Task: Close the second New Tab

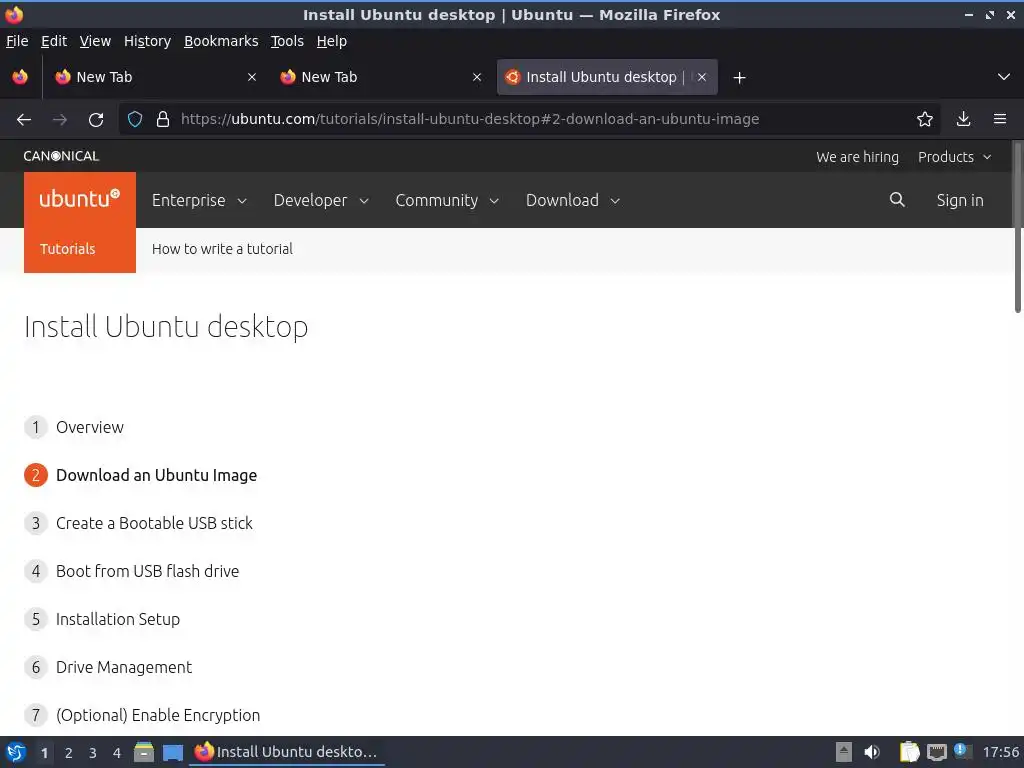Action: point(477,77)
